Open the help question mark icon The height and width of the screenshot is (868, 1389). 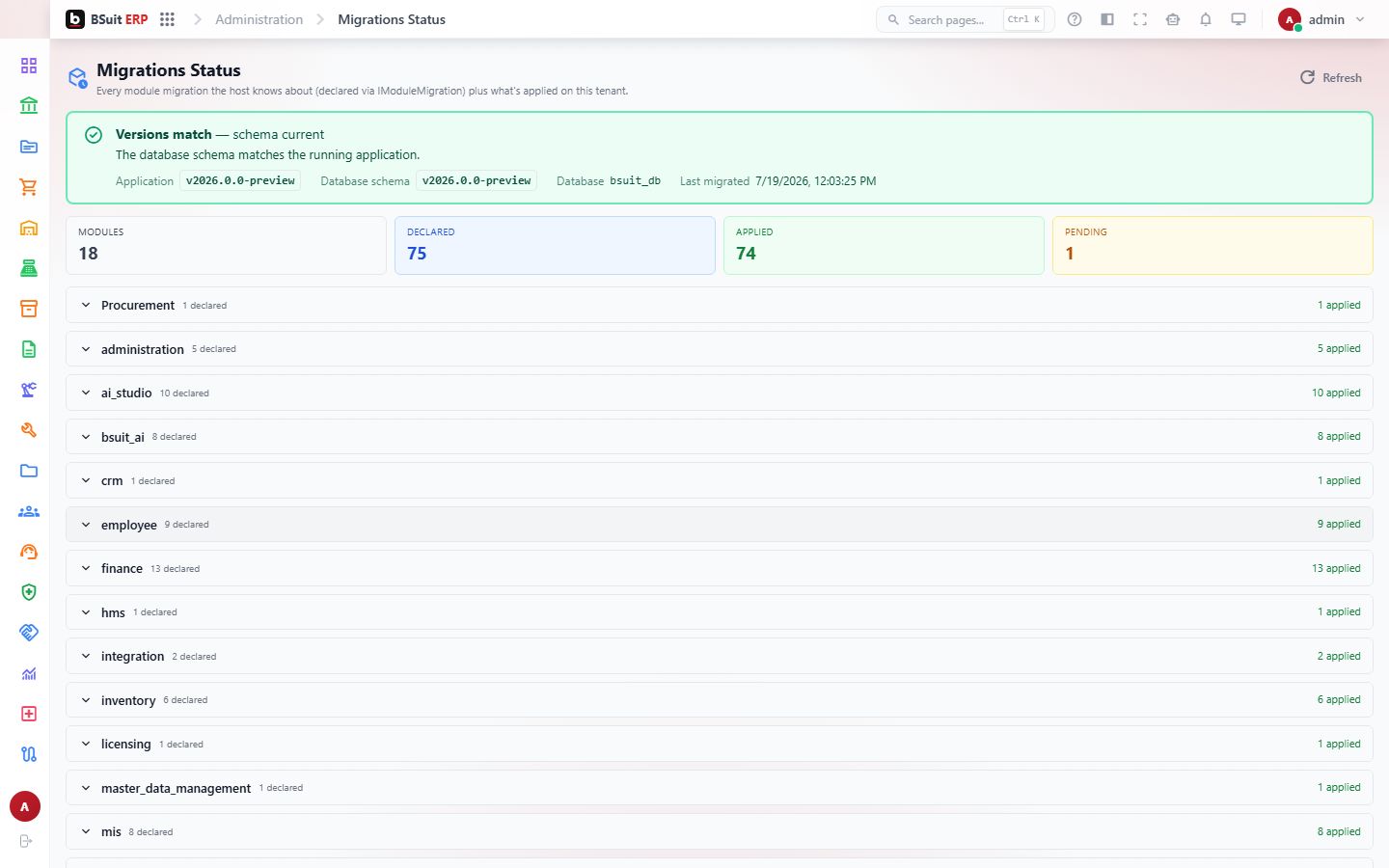(1075, 19)
